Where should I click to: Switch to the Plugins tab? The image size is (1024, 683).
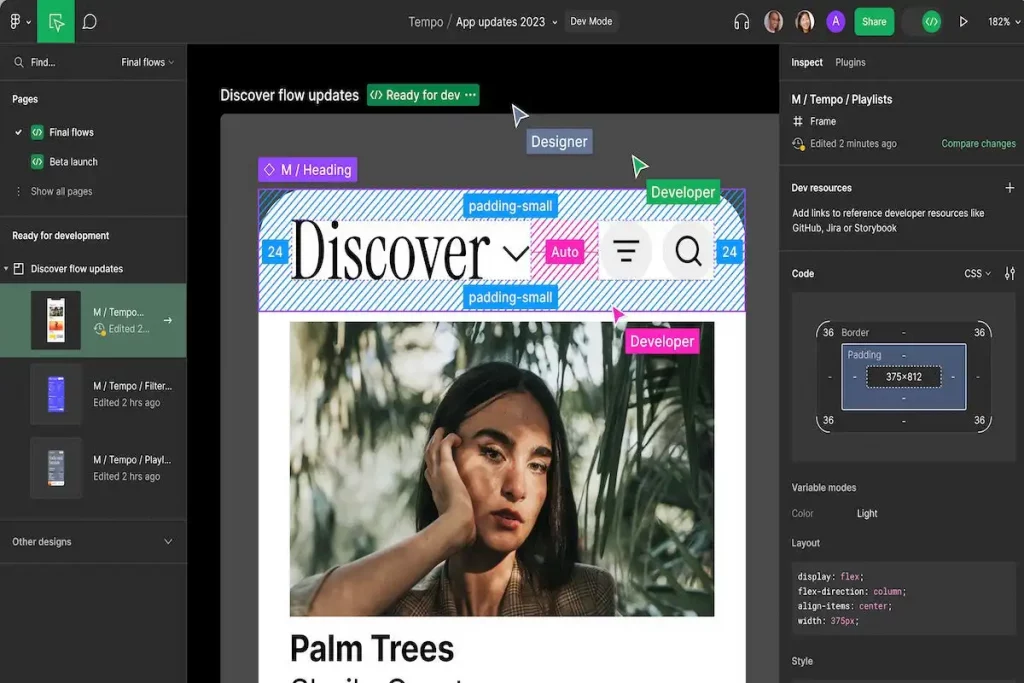pos(850,62)
